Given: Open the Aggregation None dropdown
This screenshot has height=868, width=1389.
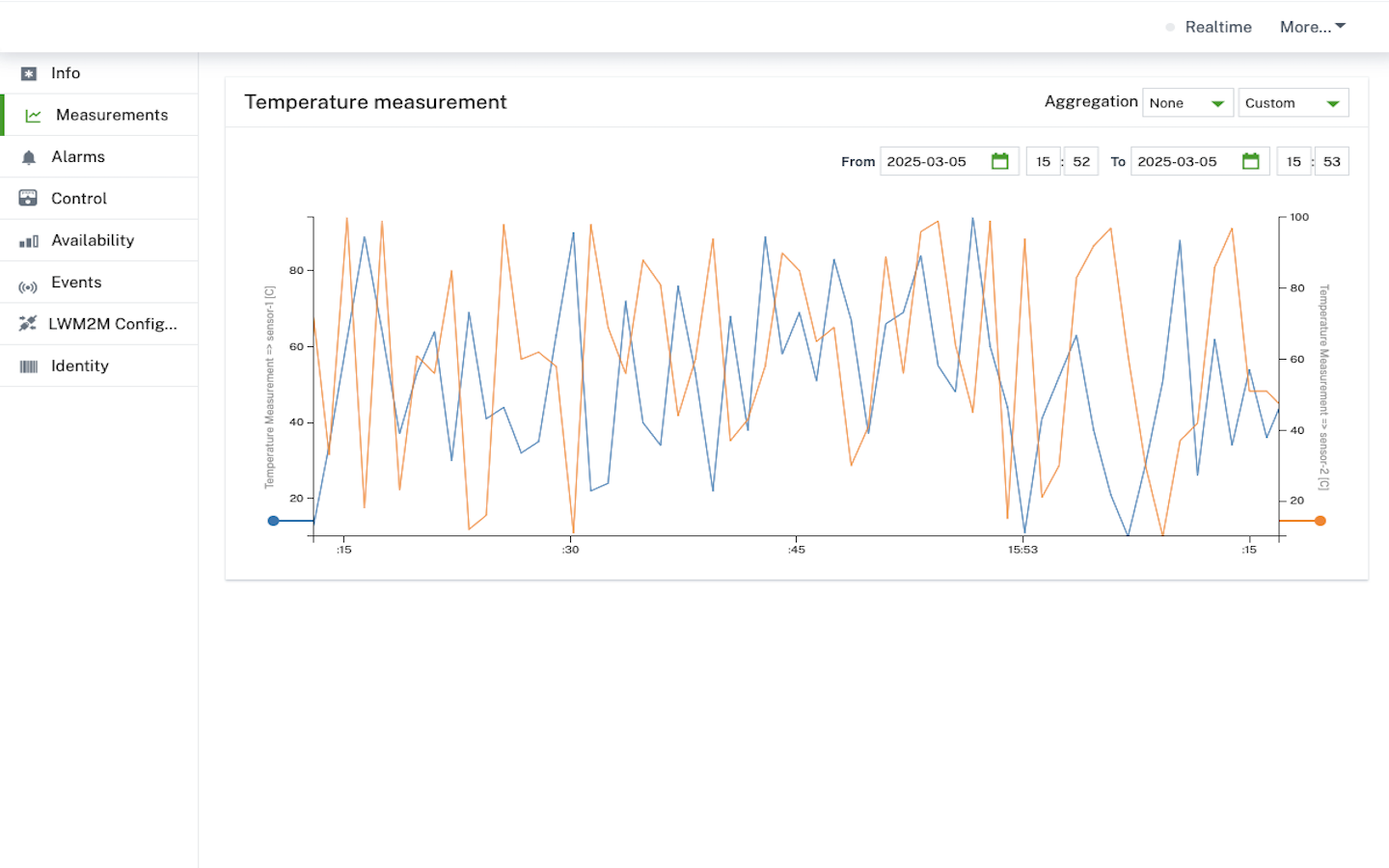Looking at the screenshot, I should (1187, 103).
